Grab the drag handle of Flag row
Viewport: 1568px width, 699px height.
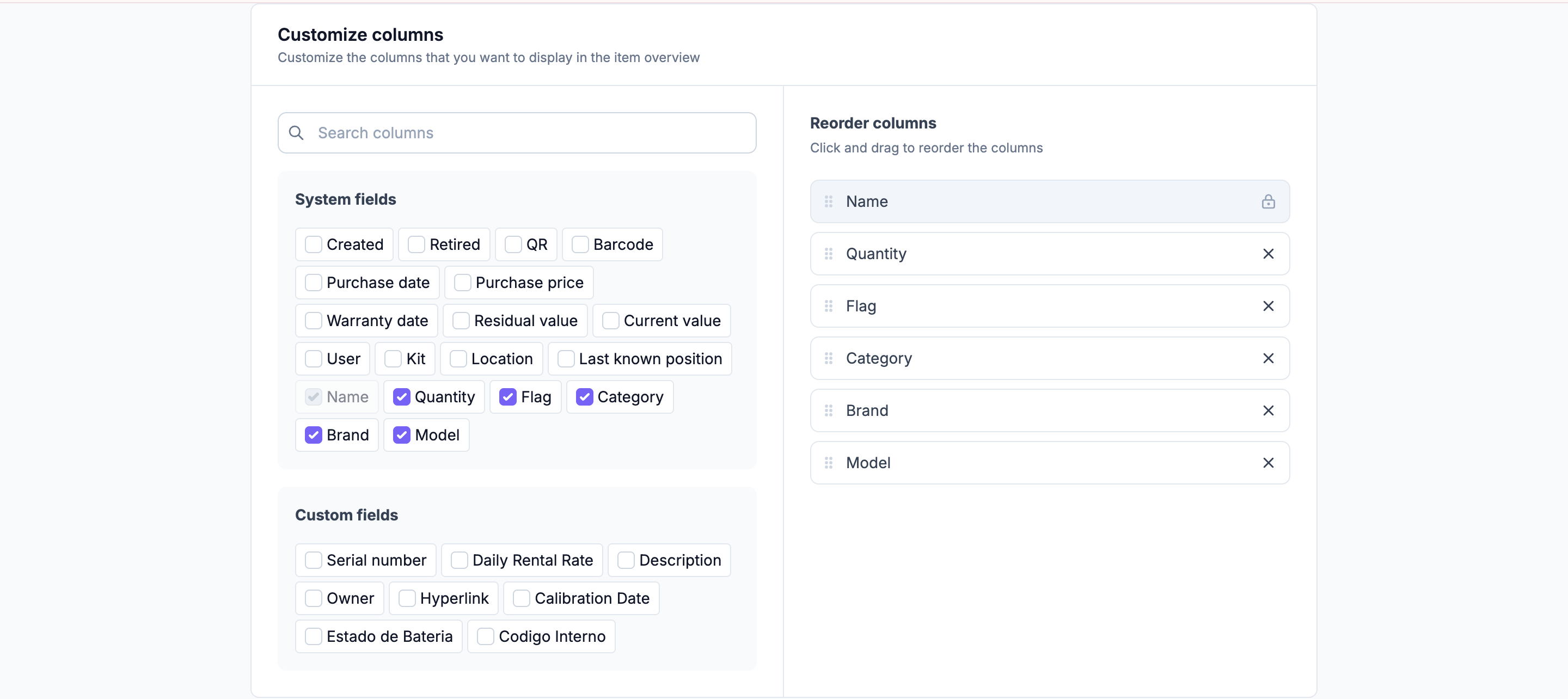pos(829,306)
